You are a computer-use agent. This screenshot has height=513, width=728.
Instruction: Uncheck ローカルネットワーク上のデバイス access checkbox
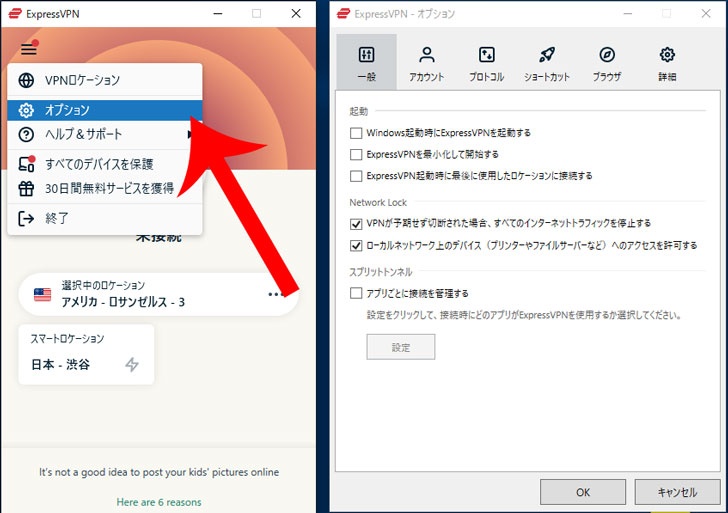[x=356, y=246]
